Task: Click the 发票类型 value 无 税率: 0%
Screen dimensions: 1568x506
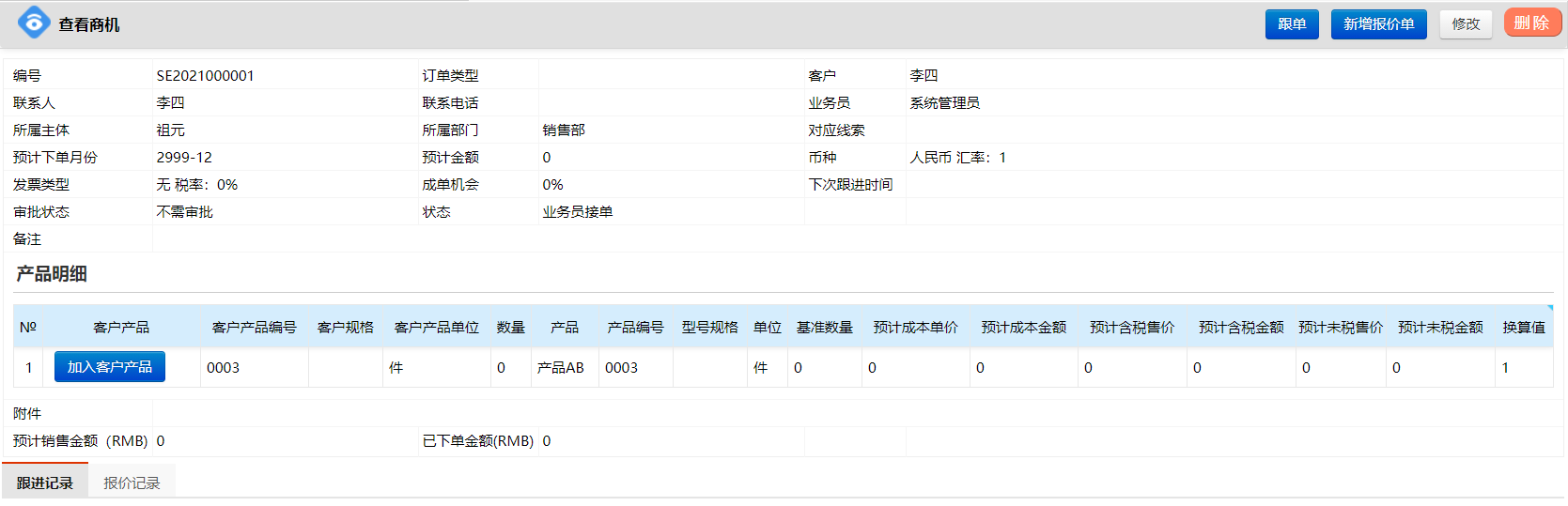Action: [x=196, y=185]
